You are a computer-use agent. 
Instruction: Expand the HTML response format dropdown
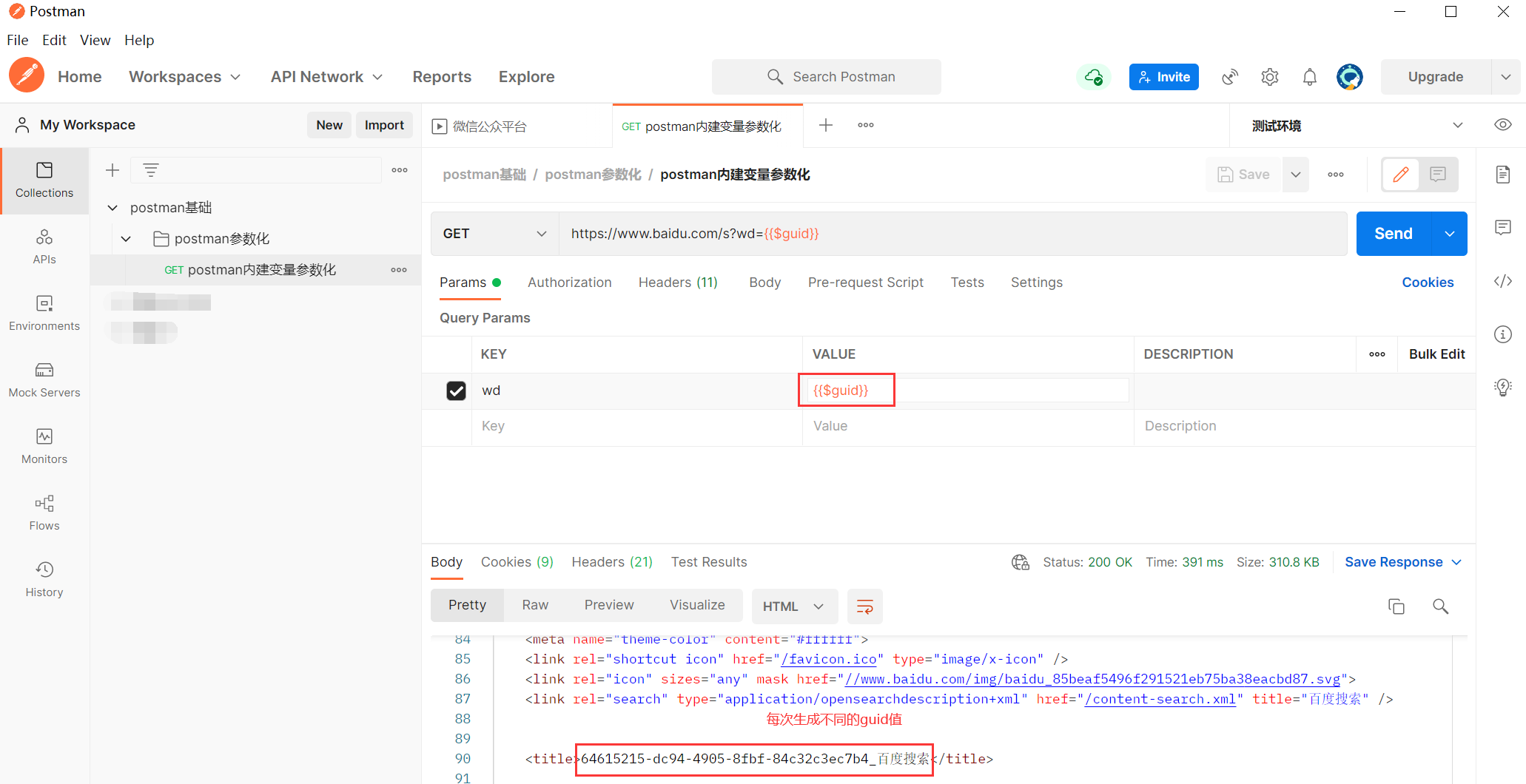(x=794, y=606)
